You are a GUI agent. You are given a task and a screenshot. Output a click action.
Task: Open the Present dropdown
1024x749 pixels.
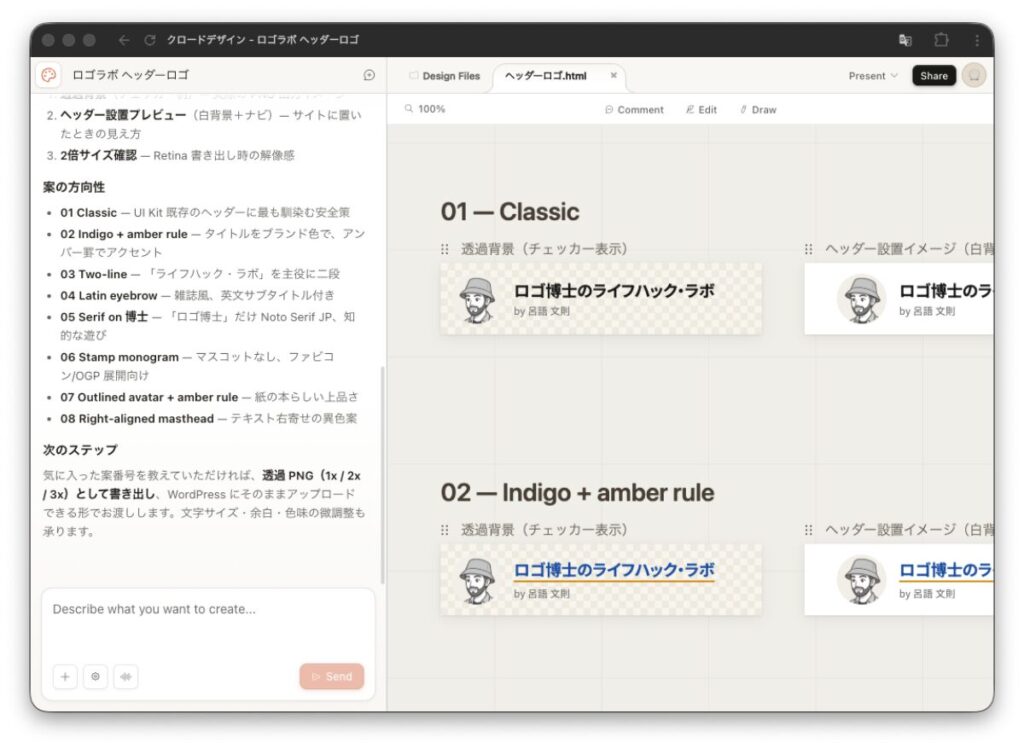[872, 76]
